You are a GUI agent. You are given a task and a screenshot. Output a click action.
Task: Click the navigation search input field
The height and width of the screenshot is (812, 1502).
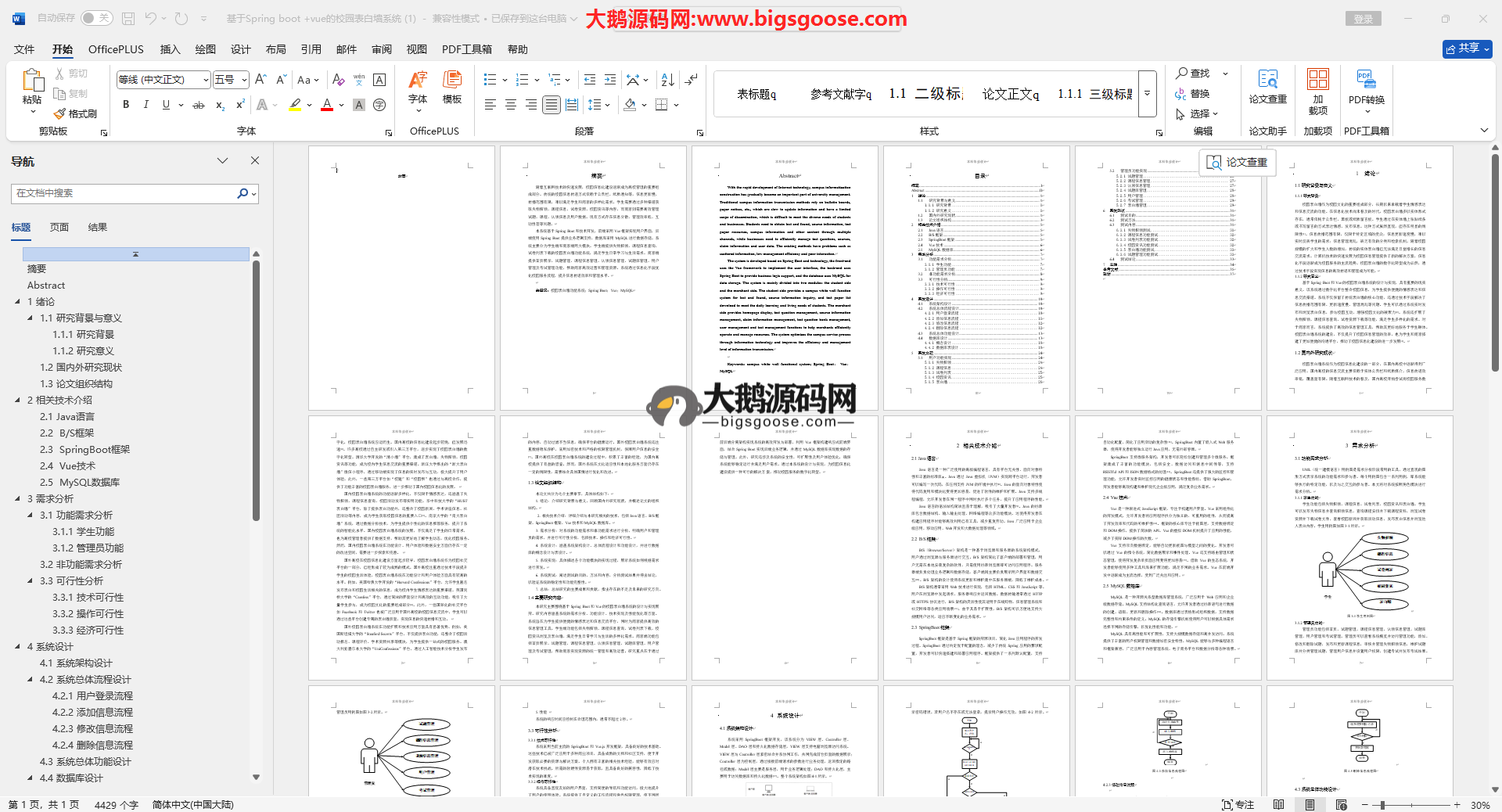pyautogui.click(x=125, y=193)
